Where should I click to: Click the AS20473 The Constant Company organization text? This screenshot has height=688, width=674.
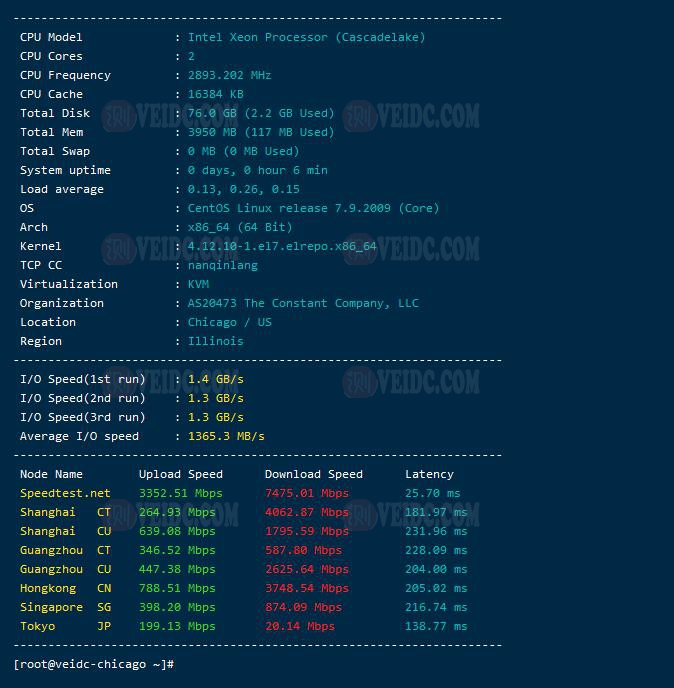303,303
